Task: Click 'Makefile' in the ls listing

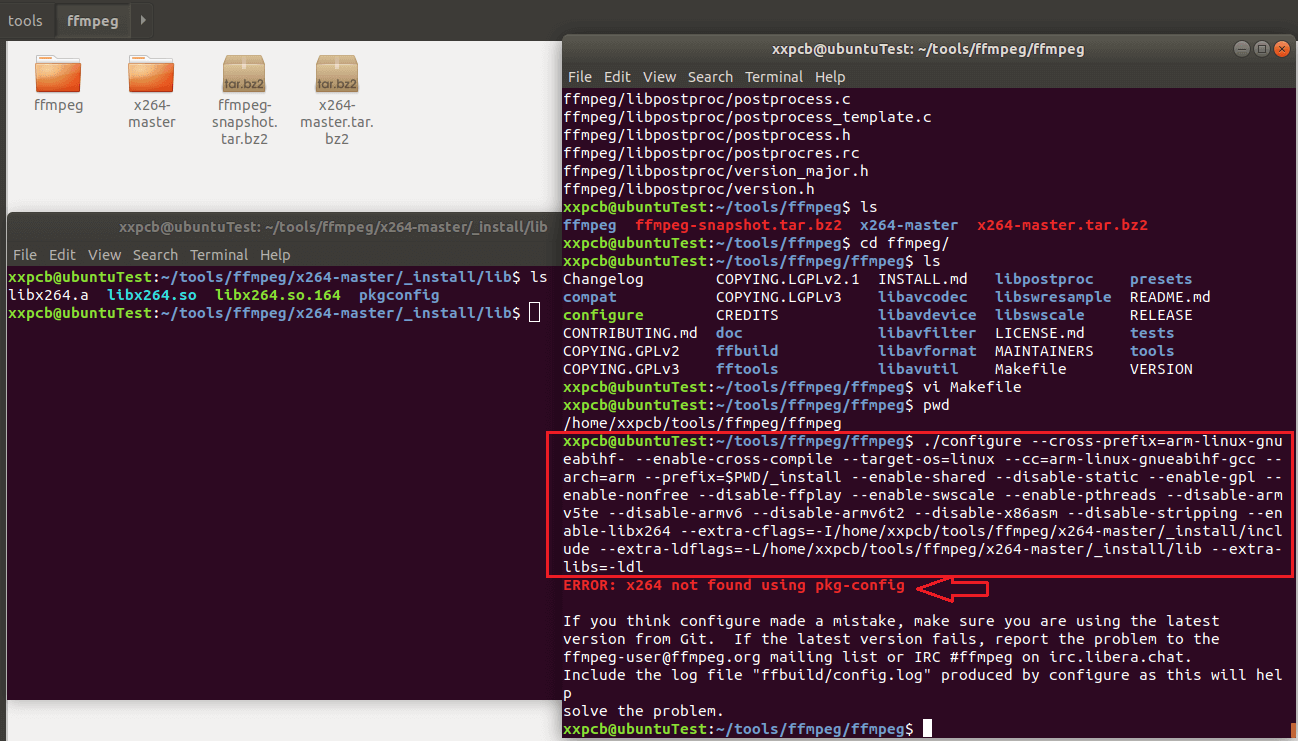Action: [1031, 369]
